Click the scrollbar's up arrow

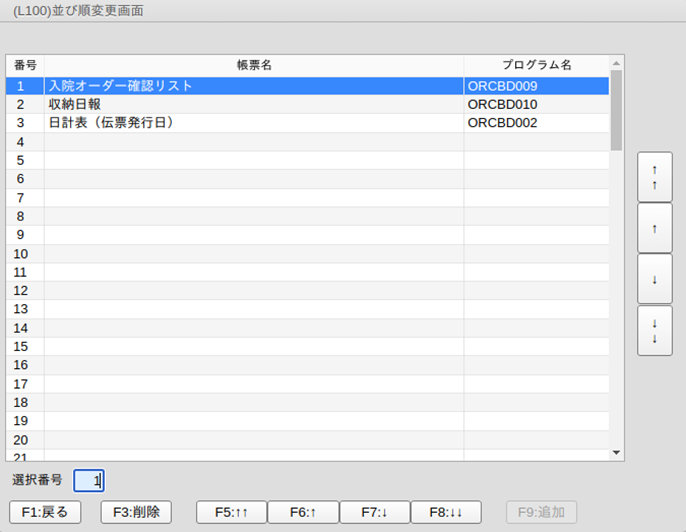point(616,63)
